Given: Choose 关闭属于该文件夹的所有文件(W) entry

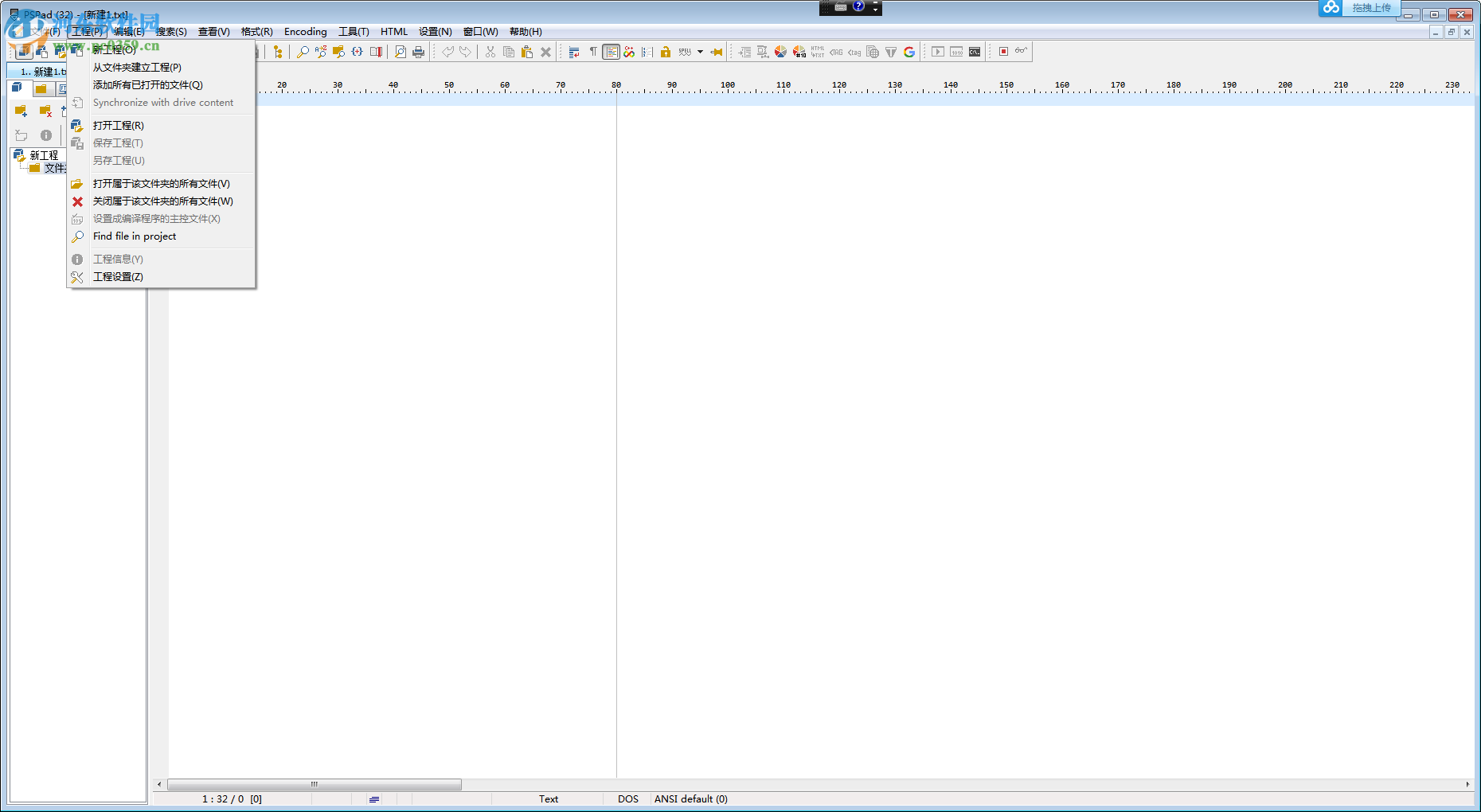Looking at the screenshot, I should (161, 201).
